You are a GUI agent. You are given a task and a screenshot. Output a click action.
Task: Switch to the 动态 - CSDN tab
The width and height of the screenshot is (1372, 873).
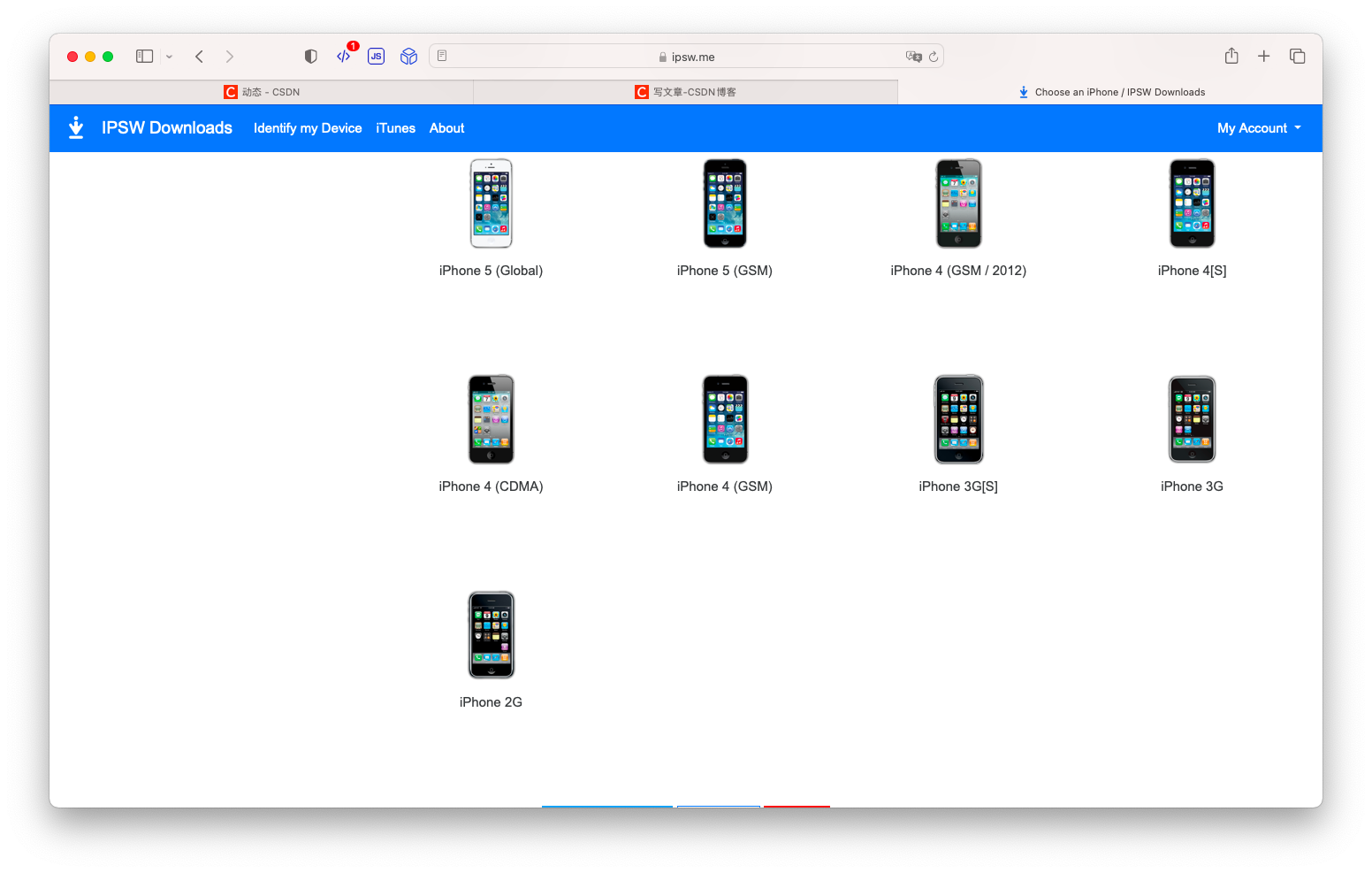(x=262, y=92)
